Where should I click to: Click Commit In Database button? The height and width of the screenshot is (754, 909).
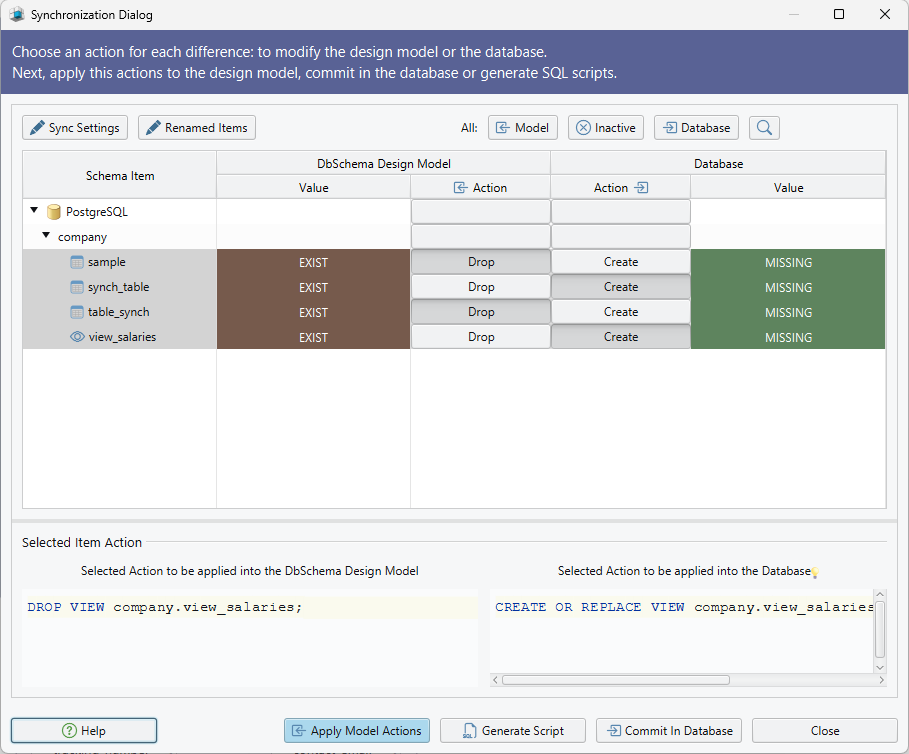click(x=669, y=730)
